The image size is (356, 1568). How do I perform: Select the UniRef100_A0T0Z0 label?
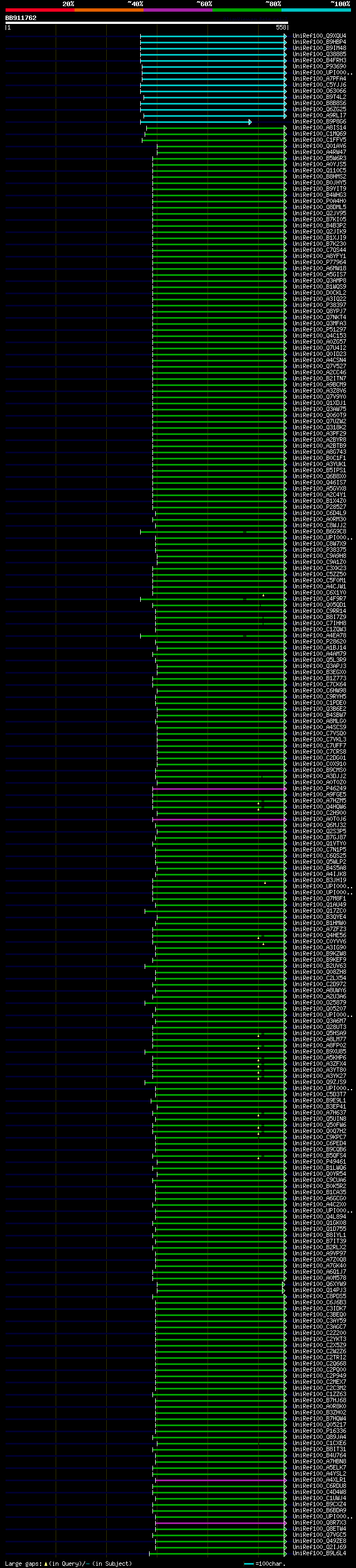tap(319, 782)
